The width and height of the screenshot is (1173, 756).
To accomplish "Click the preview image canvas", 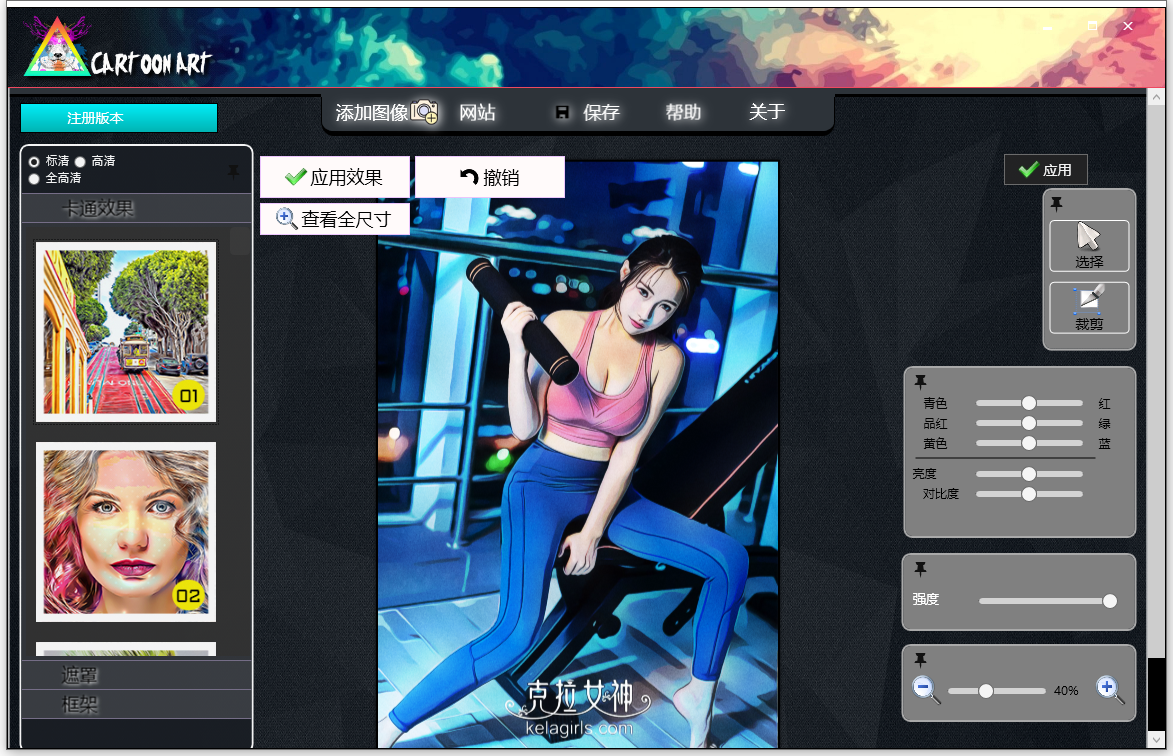I will tap(578, 454).
